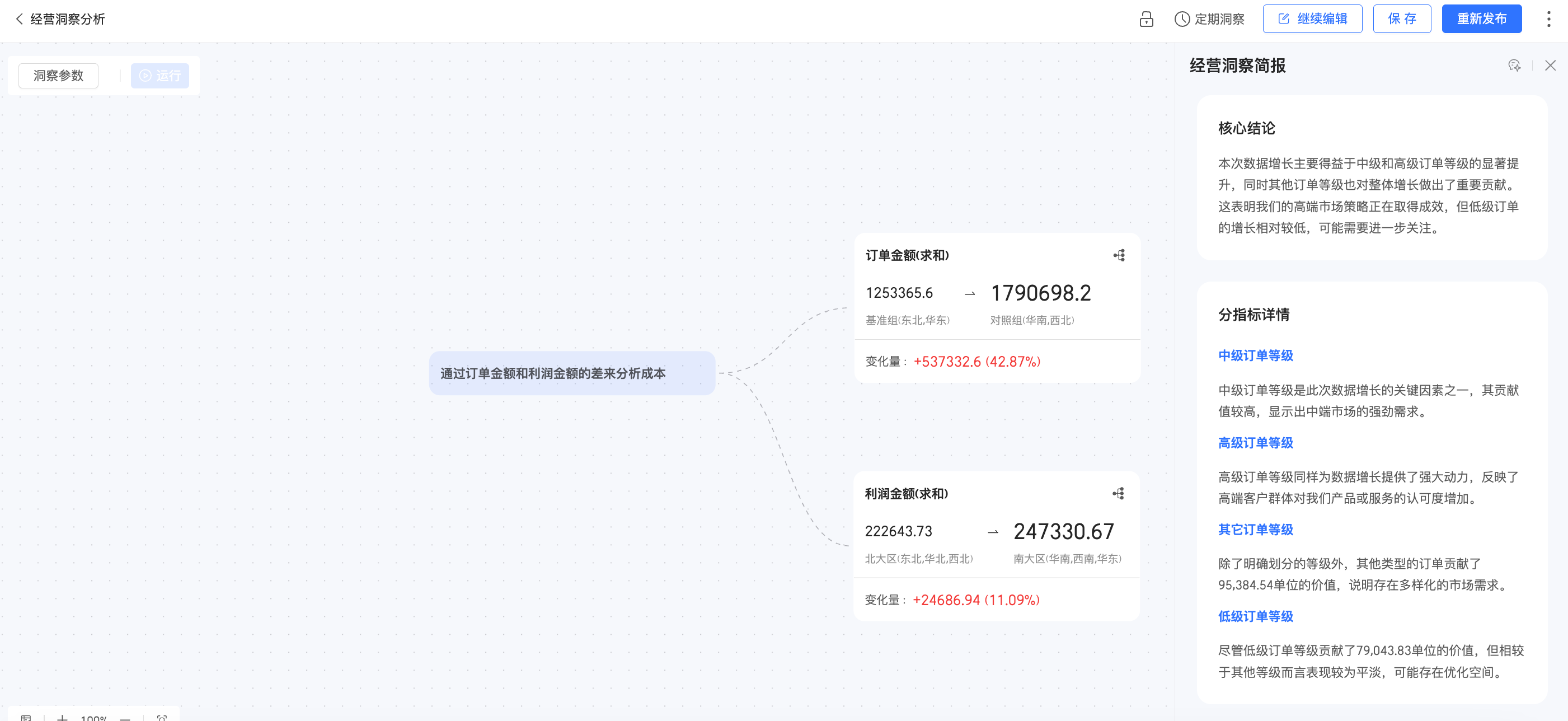Open the 中级订单等级 link
The height and width of the screenshot is (721, 1568).
coord(1255,355)
